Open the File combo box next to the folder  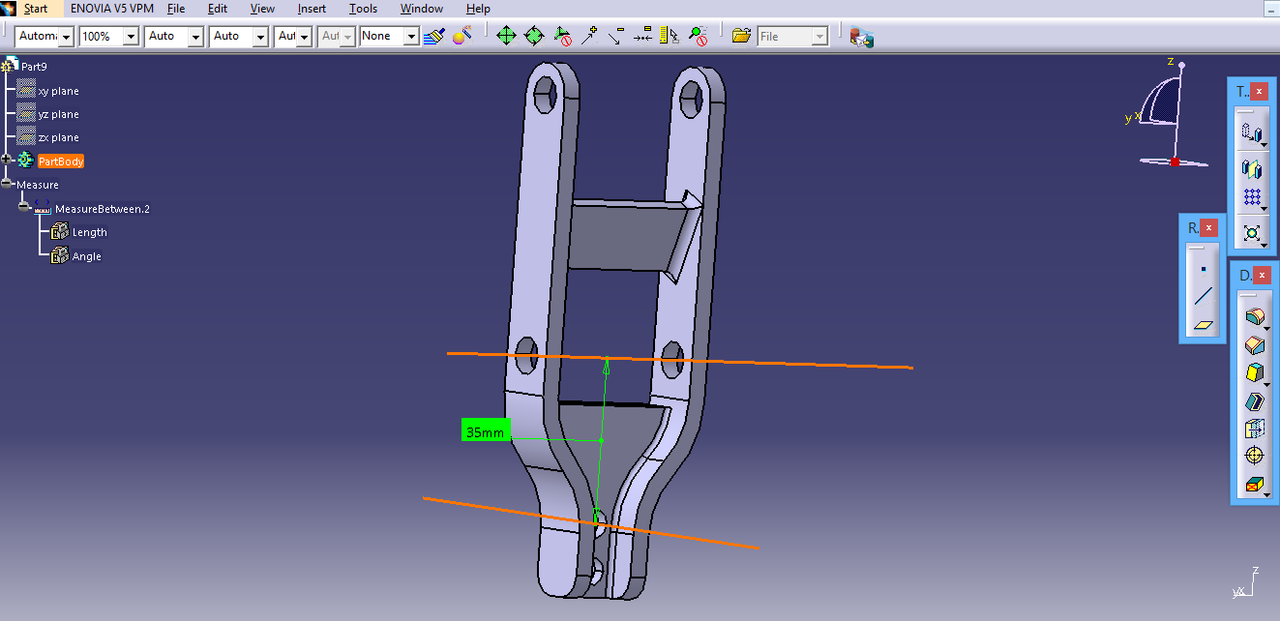(x=793, y=36)
